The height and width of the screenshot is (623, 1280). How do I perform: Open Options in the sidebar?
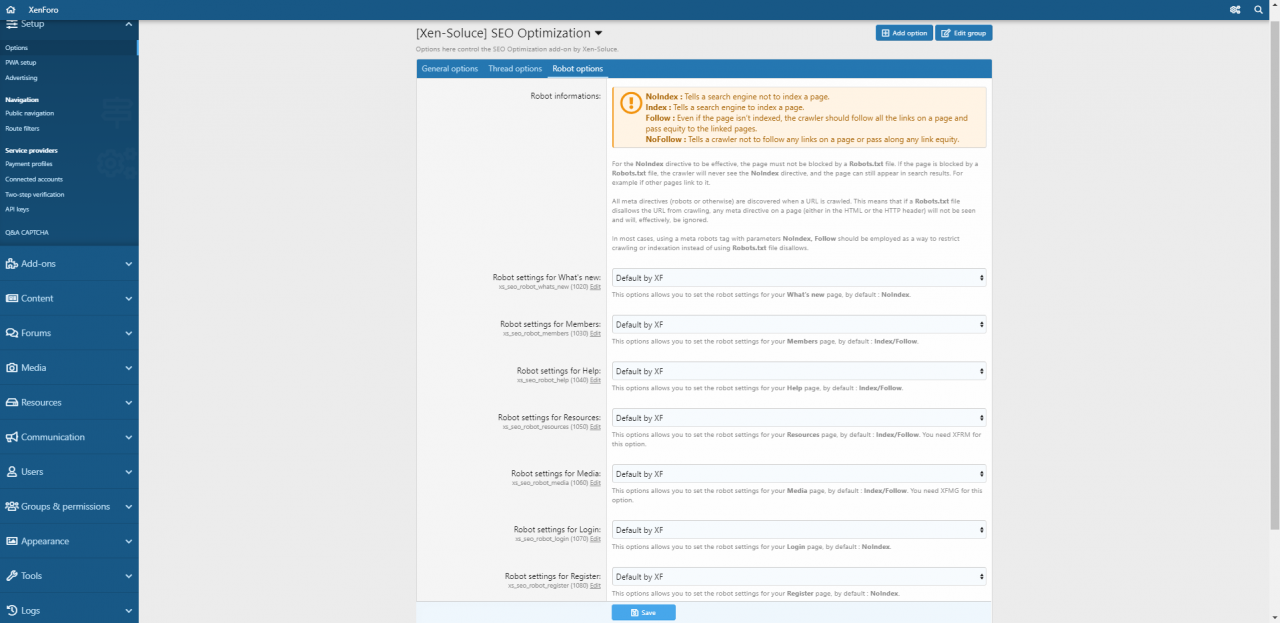point(68,48)
